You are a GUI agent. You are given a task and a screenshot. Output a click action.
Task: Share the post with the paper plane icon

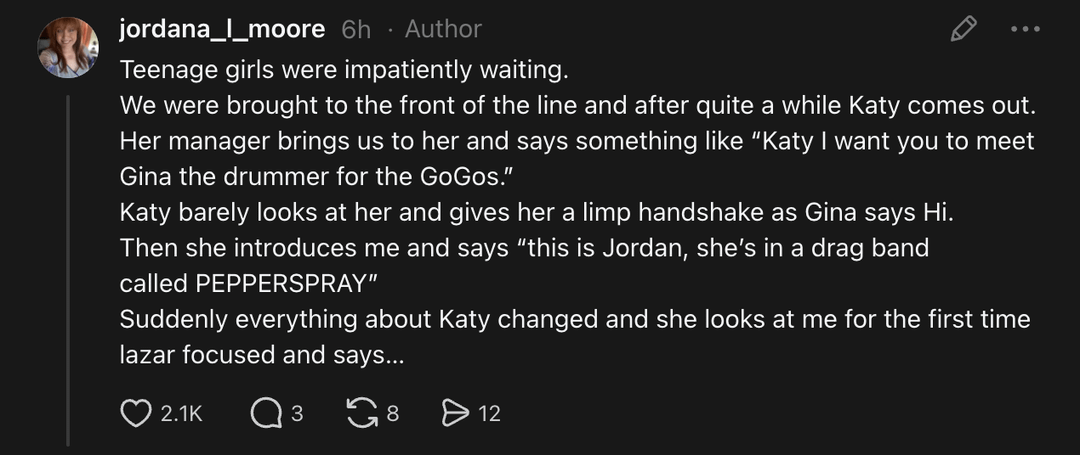pos(455,413)
